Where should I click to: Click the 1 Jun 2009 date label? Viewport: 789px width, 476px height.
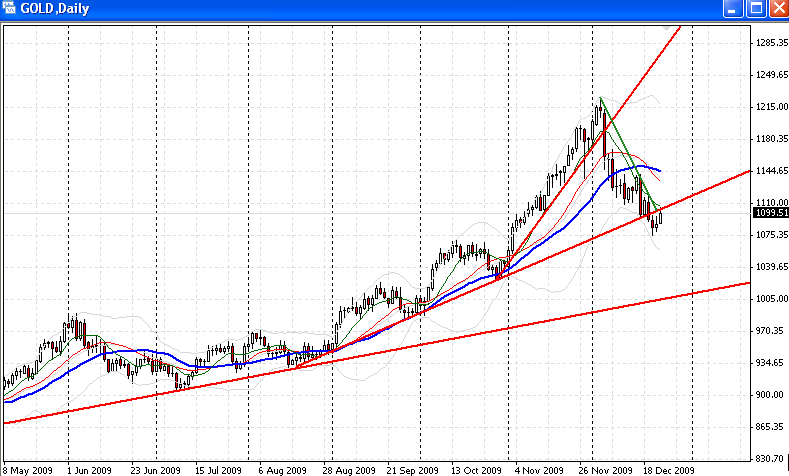point(89,471)
